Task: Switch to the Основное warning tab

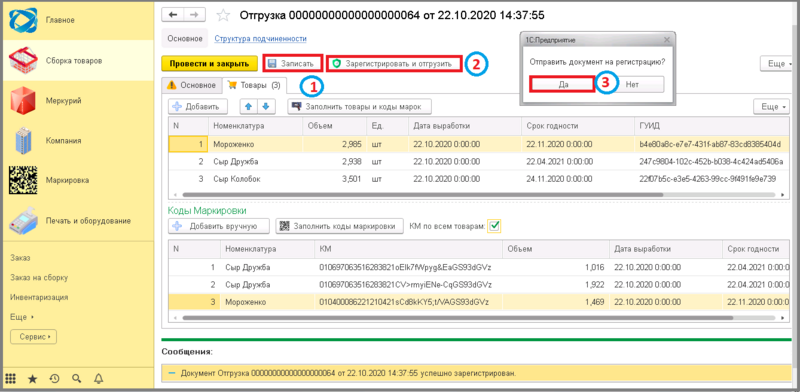Action: pyautogui.click(x=191, y=85)
